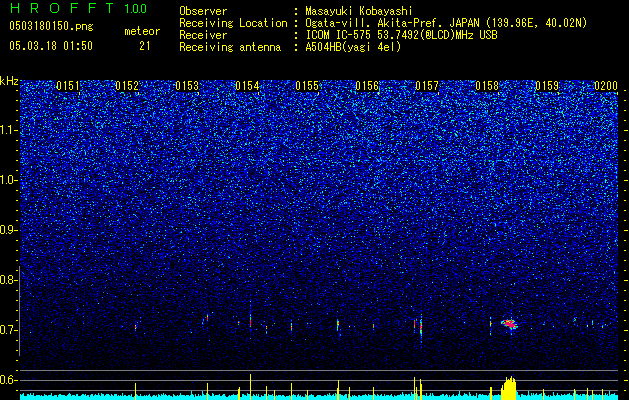629x400 pixels.
Task: Click the 0154 time marker
Action: (x=247, y=86)
